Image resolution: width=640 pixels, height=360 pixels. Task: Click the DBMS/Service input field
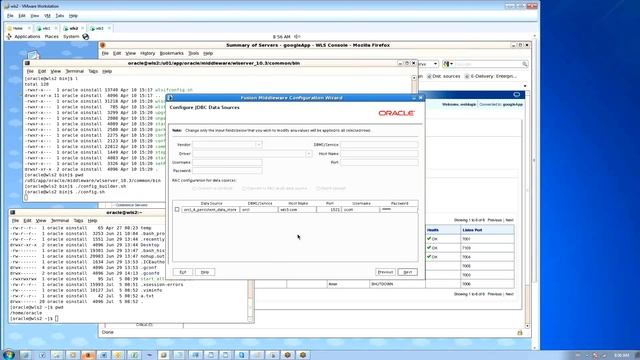[x=379, y=145]
